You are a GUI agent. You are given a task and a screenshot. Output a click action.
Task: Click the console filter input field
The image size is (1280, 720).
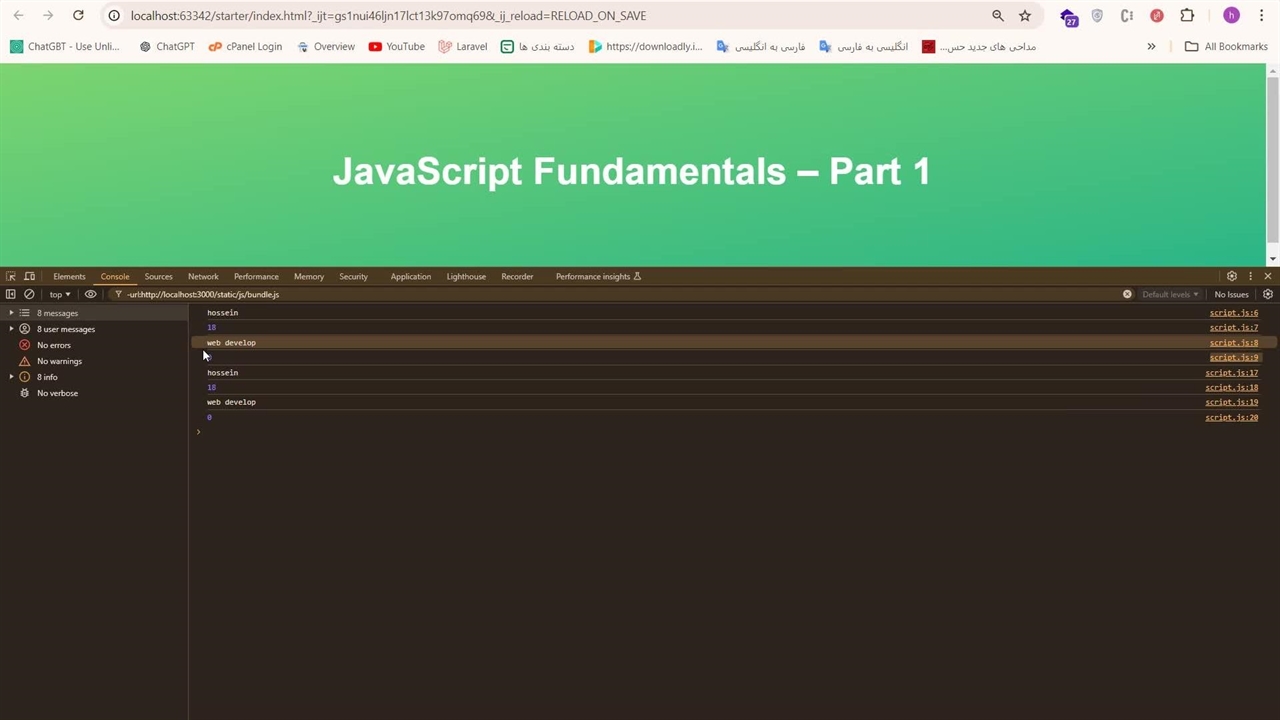coord(600,295)
